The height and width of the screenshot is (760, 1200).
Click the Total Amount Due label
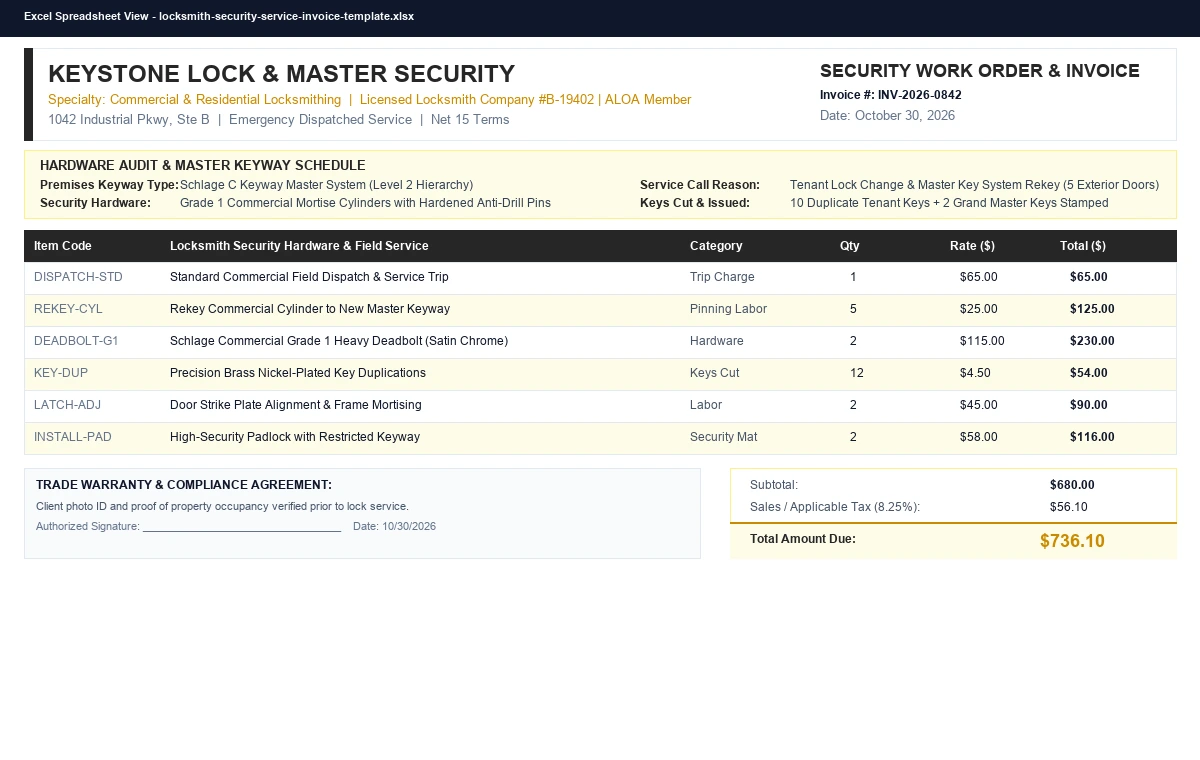803,539
